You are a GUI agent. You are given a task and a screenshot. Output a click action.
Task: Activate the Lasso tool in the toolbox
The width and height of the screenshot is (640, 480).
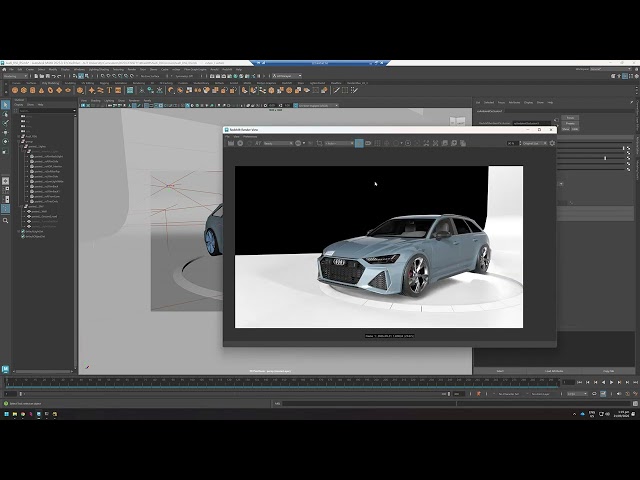coord(5,115)
